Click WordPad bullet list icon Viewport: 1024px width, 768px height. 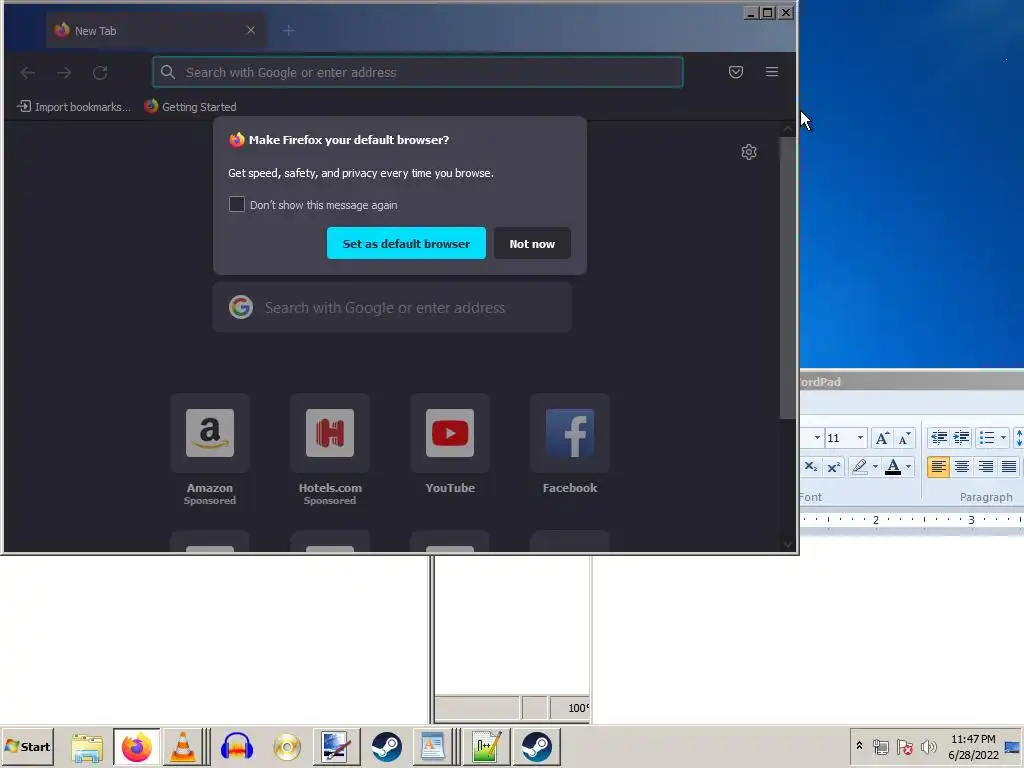(987, 438)
